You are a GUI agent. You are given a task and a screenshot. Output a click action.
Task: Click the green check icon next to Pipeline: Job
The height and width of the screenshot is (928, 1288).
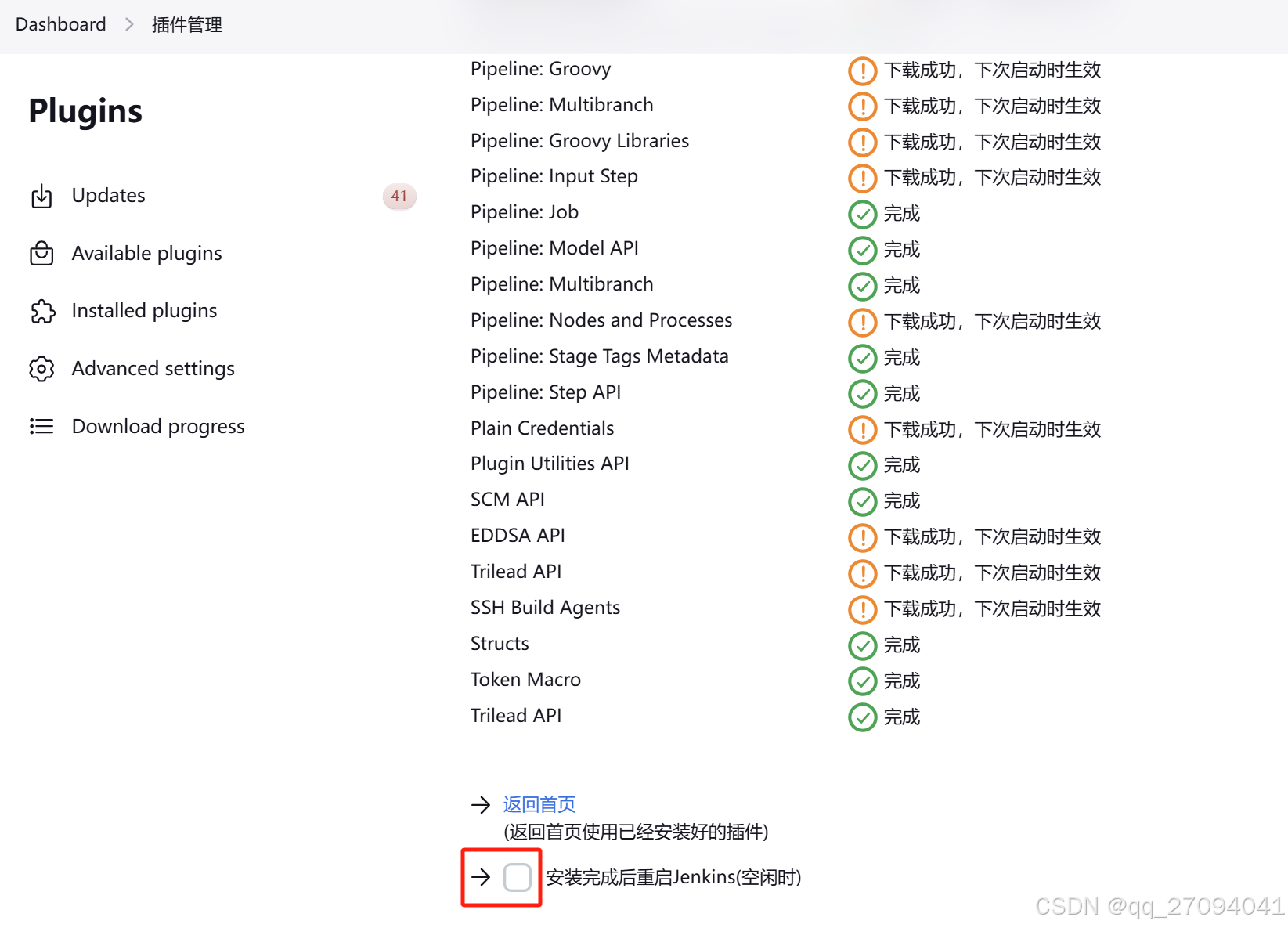click(862, 214)
